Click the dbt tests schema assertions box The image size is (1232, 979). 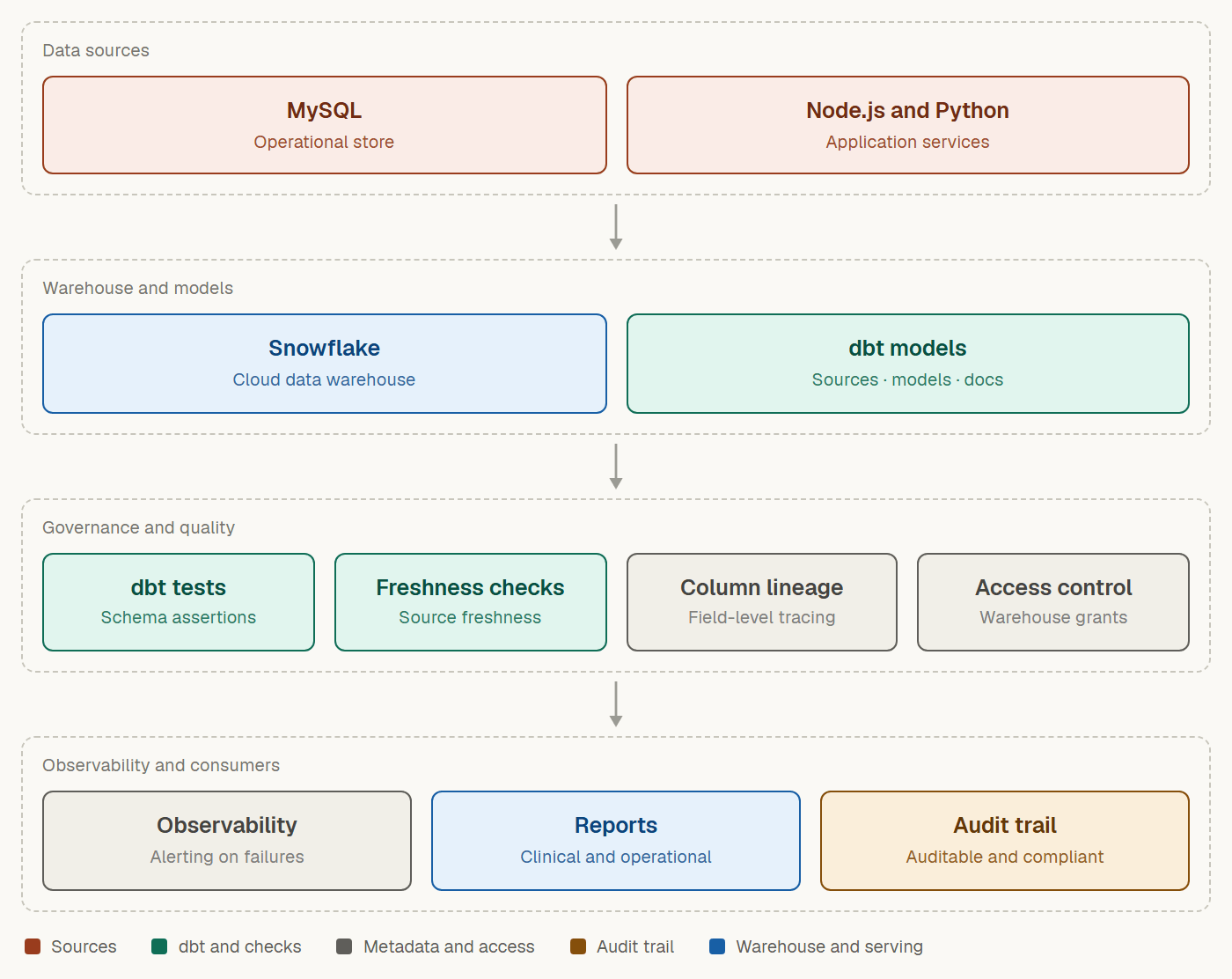[x=179, y=602]
